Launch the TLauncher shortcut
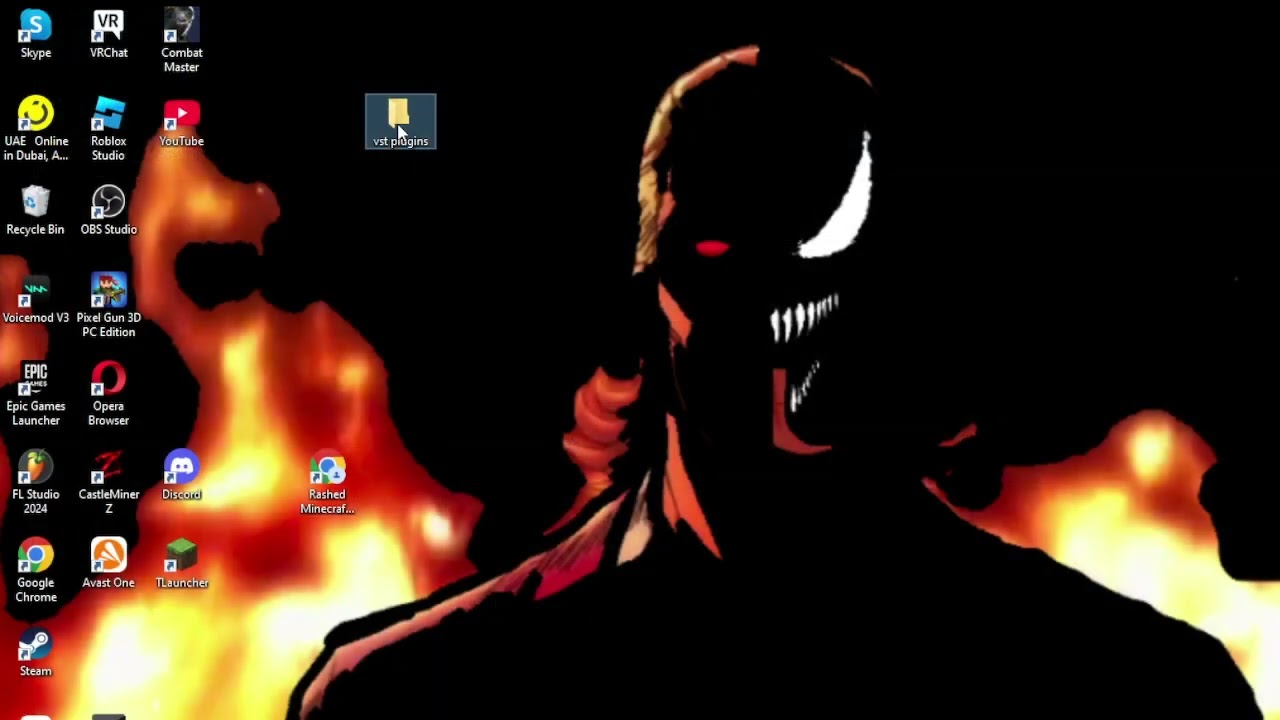Viewport: 1280px width, 720px height. (x=181, y=564)
